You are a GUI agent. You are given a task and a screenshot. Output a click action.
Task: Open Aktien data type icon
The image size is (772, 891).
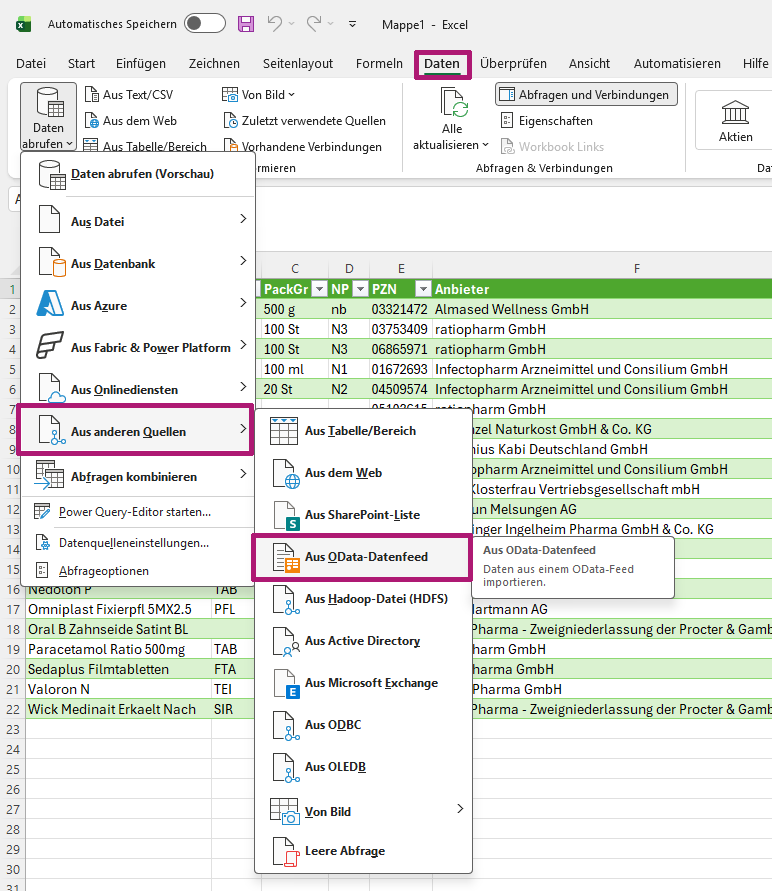click(736, 112)
